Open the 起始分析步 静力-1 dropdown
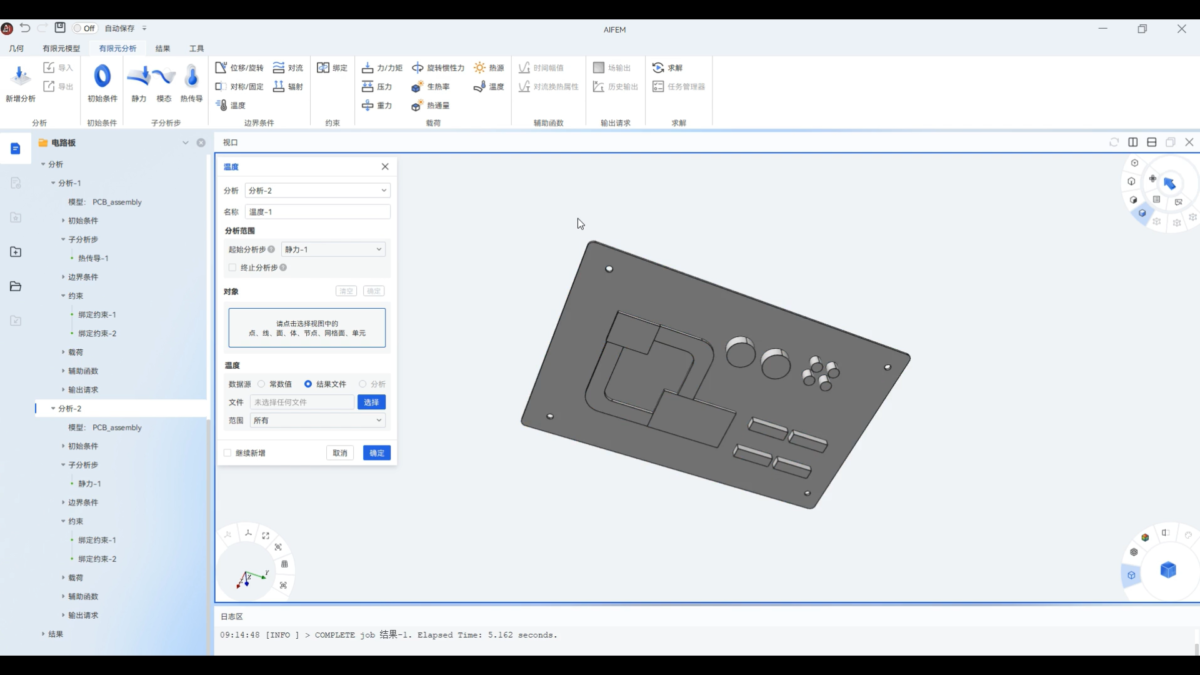Viewport: 1200px width, 675px height. point(333,249)
